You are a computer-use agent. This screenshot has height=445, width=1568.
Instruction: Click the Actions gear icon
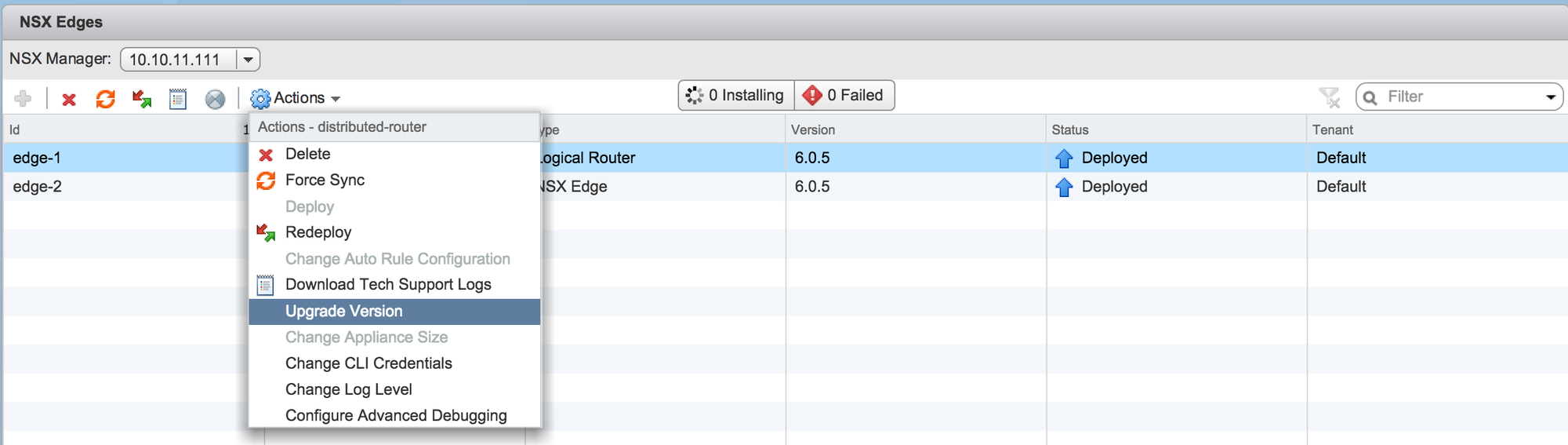coord(260,99)
